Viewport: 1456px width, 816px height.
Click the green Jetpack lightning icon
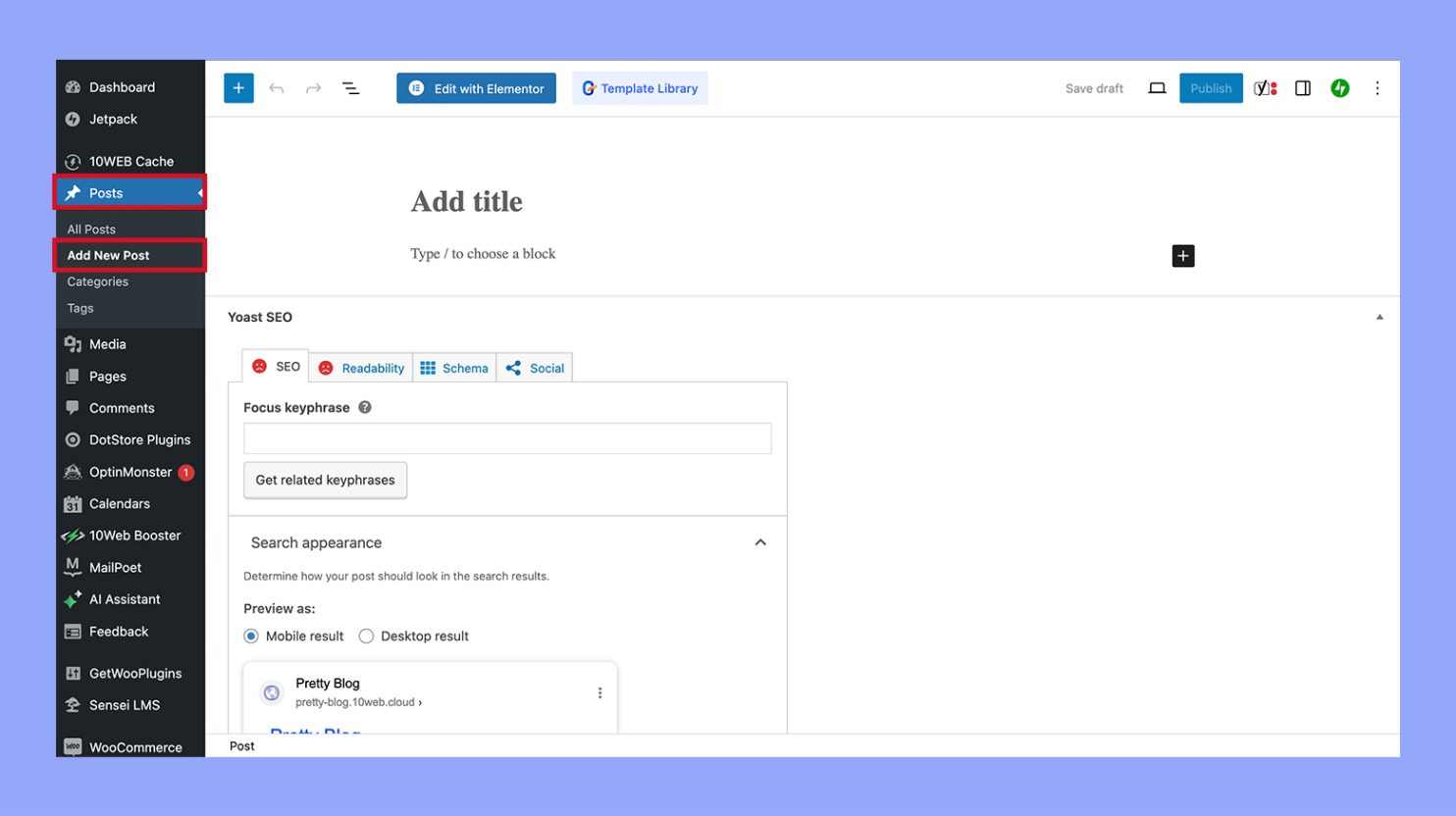[1340, 88]
